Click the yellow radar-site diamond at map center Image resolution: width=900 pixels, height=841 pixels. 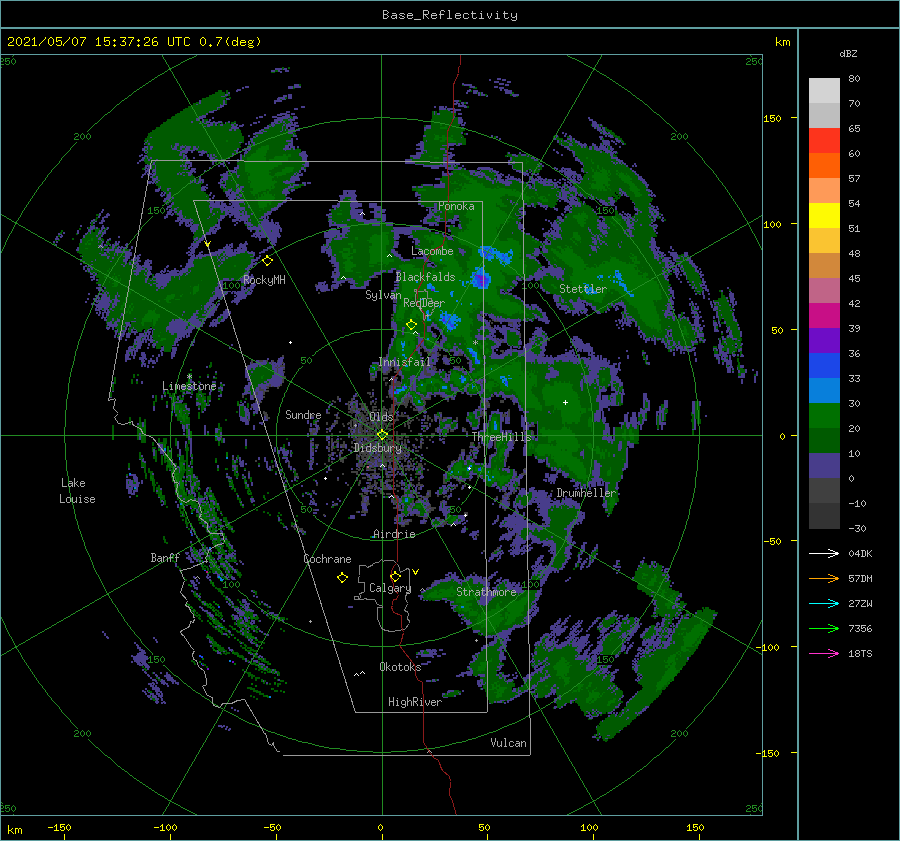tap(382, 435)
